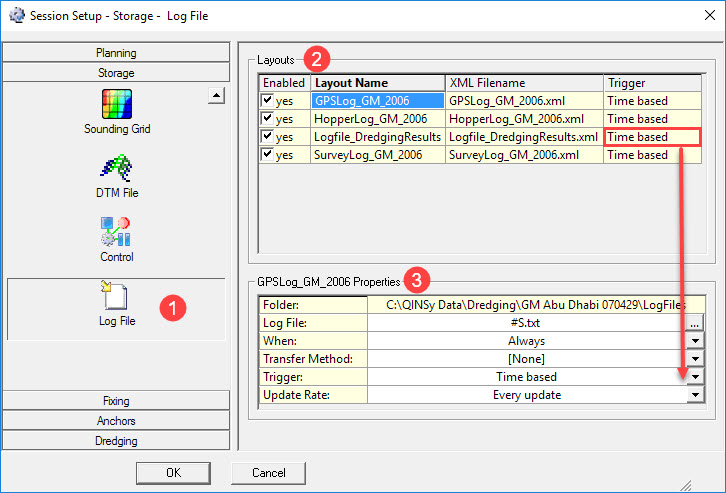Image resolution: width=726 pixels, height=493 pixels.
Task: Open the Anchors section tab
Action: tap(116, 421)
